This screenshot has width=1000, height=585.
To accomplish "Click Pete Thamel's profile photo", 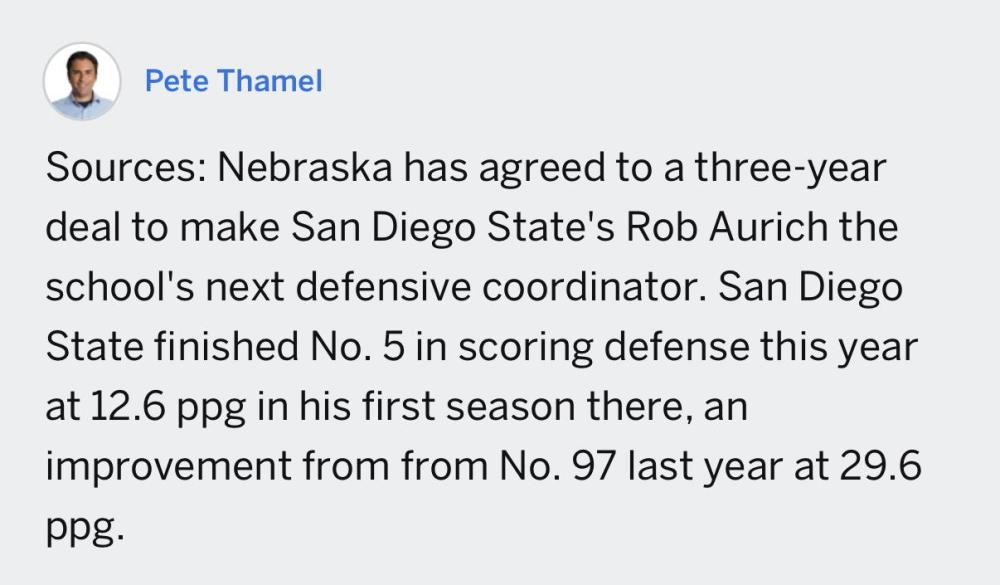I will 82,81.
